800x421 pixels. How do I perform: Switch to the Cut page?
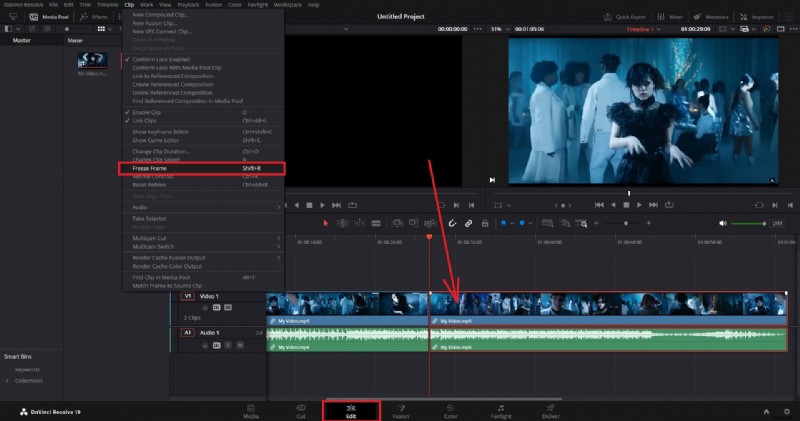pos(301,411)
